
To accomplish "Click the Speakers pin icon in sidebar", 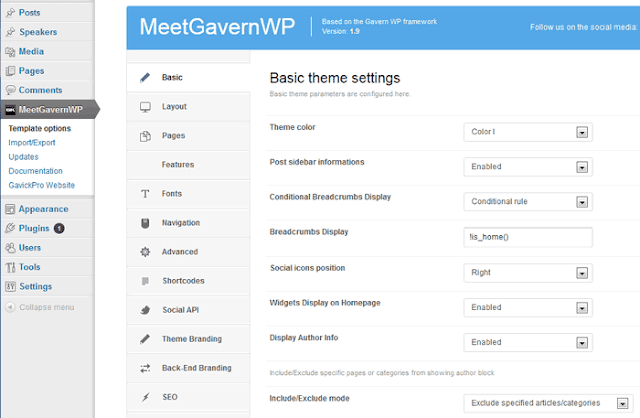I will click(x=9, y=32).
